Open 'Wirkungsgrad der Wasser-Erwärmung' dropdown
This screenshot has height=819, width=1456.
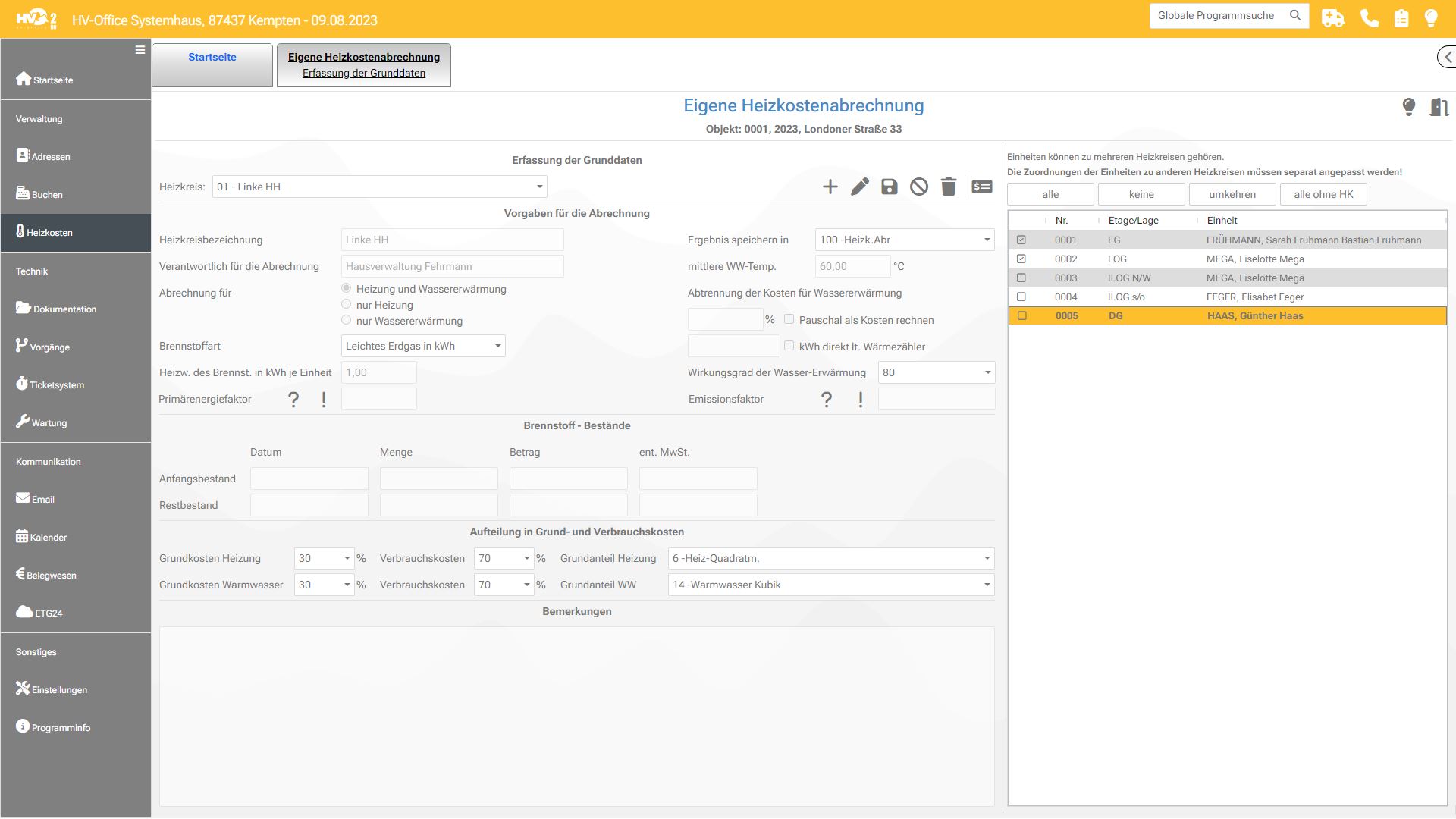(x=937, y=372)
